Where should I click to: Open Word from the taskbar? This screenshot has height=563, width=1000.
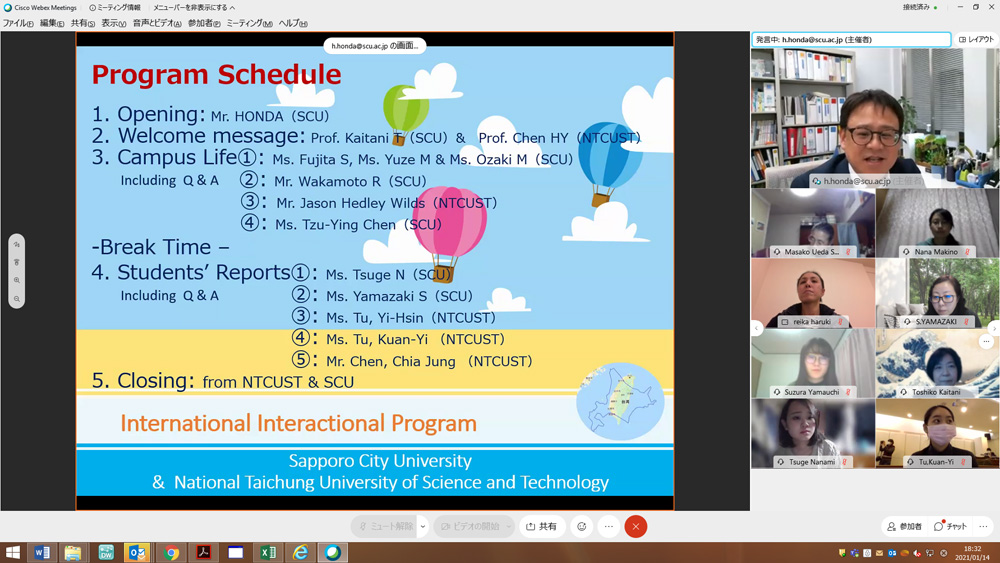(42, 552)
